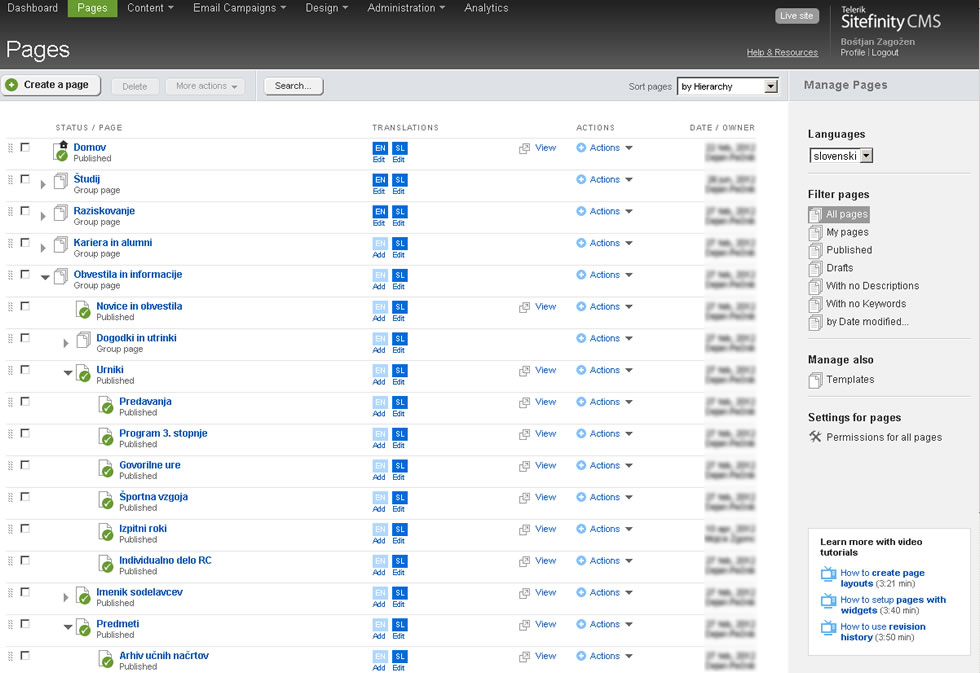The width and height of the screenshot is (980, 673).
Task: Click the Search... button
Action: [x=293, y=86]
